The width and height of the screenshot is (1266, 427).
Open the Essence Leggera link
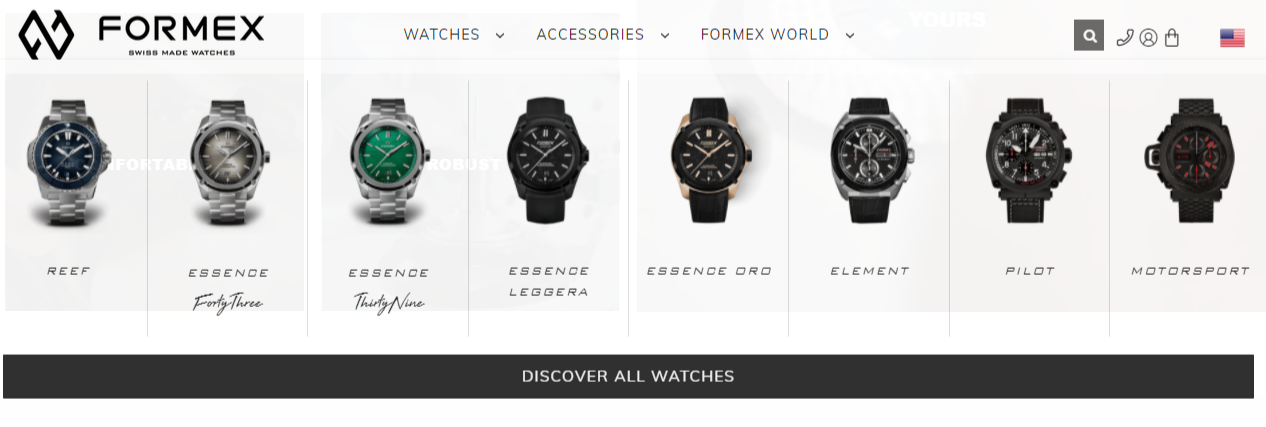coord(549,281)
